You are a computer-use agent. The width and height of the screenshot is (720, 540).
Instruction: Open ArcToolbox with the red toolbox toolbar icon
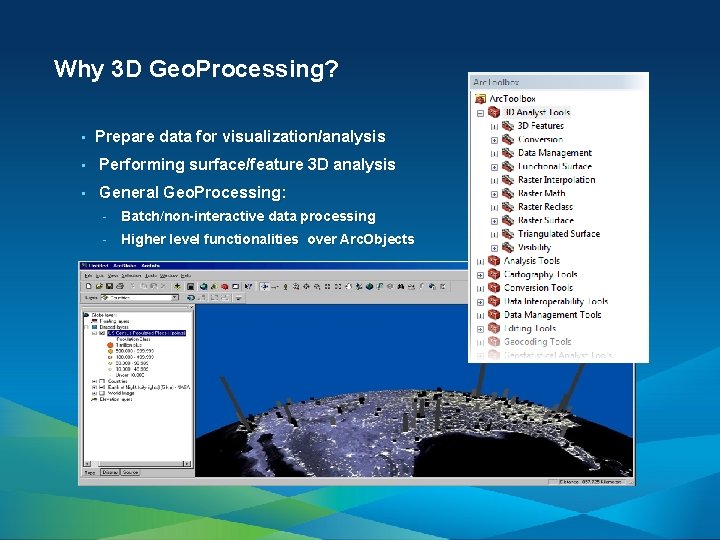point(225,286)
